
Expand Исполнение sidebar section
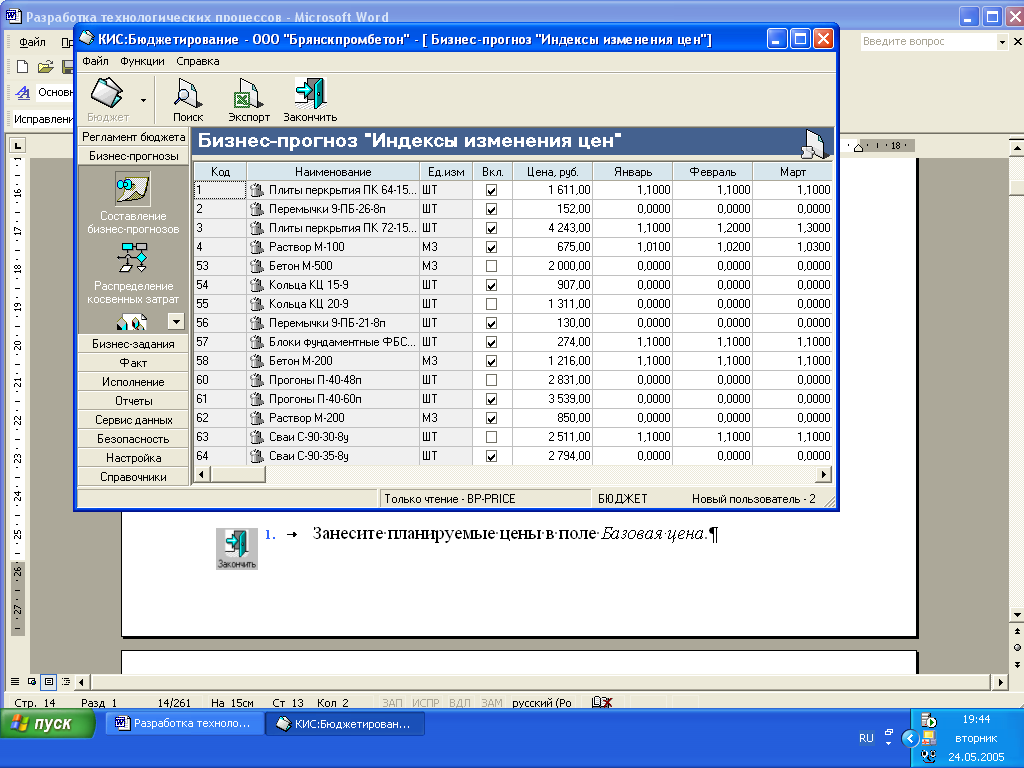pyautogui.click(x=133, y=382)
